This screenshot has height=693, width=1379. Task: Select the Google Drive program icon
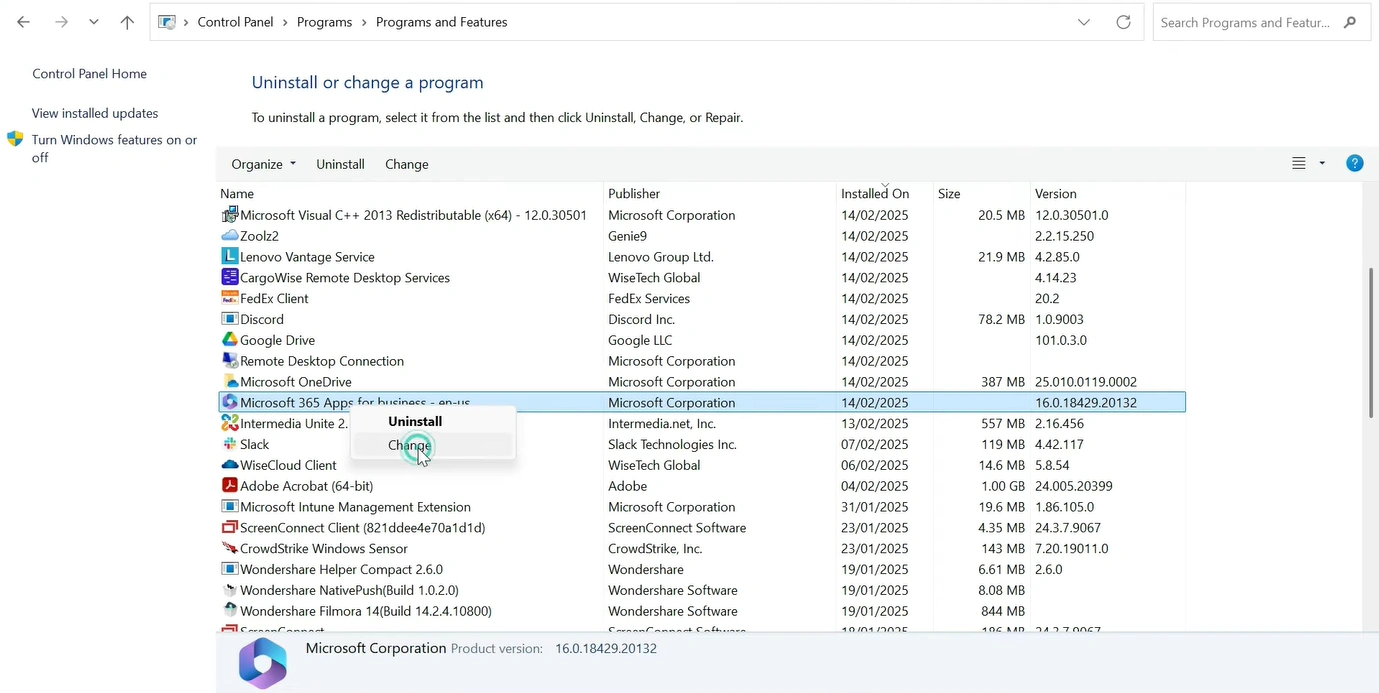tap(230, 340)
